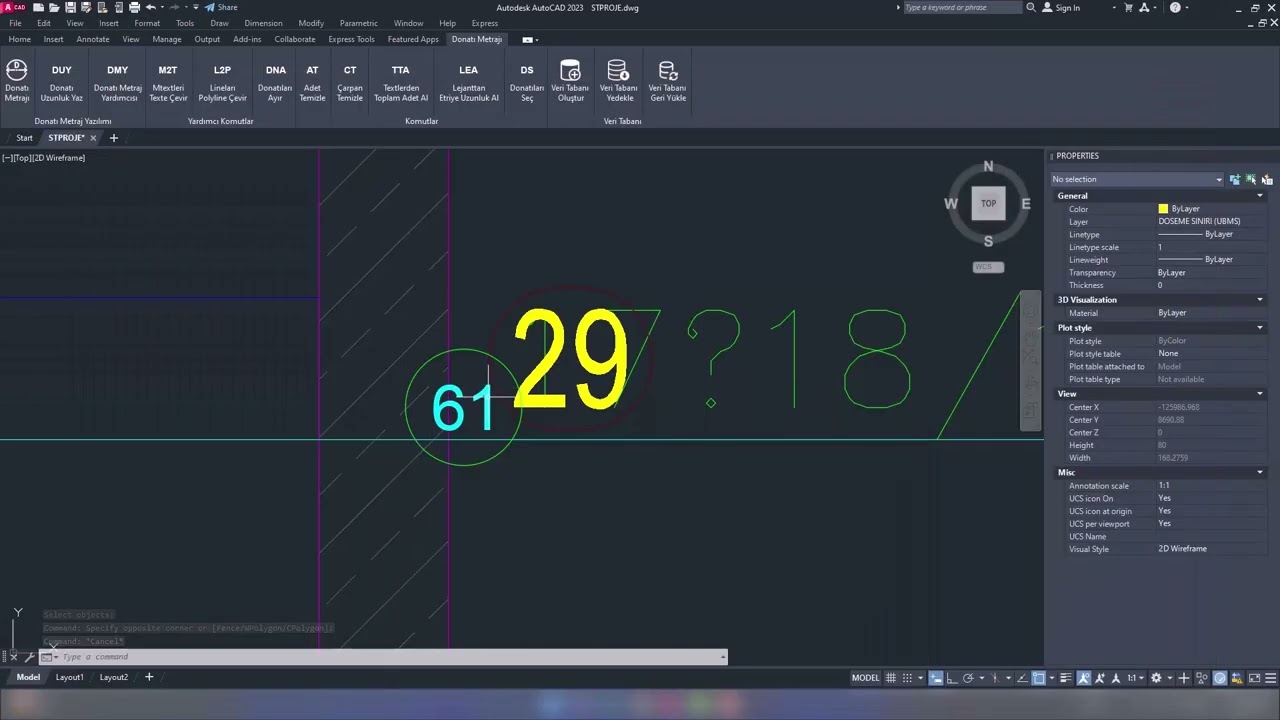Collapse the Misc properties section
Viewport: 1280px width, 720px height.
pos(1260,472)
